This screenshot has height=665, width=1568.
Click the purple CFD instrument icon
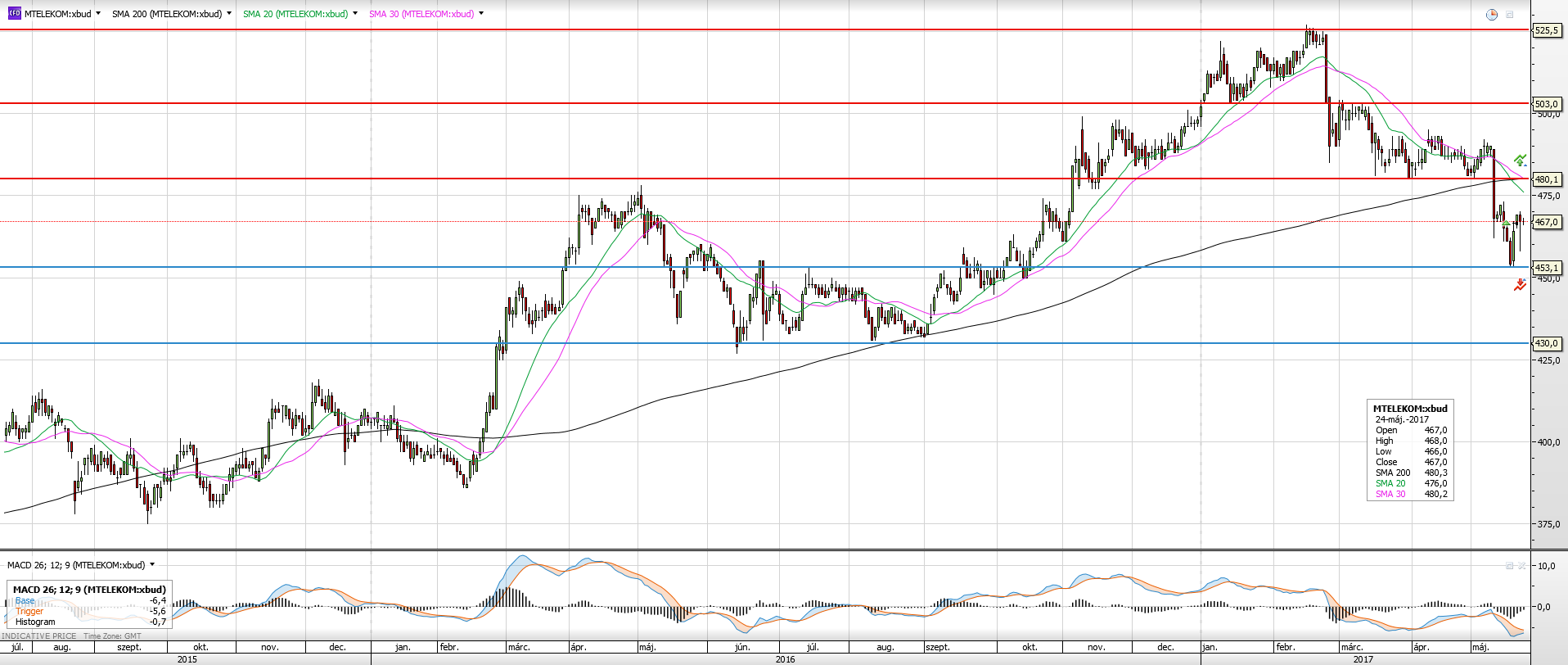pos(14,14)
